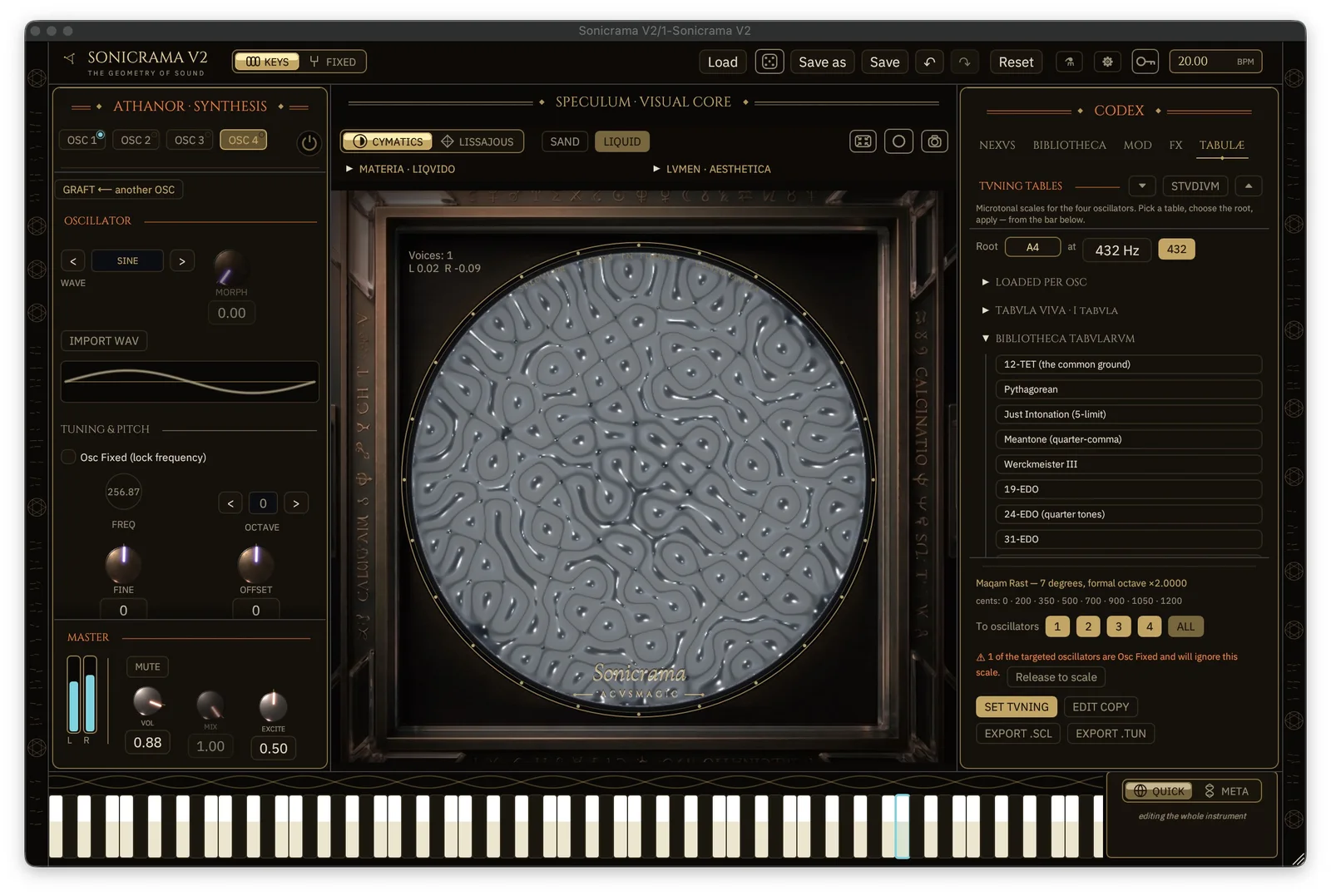1331x896 pixels.
Task: Select next waveform arrow
Action: [x=182, y=261]
